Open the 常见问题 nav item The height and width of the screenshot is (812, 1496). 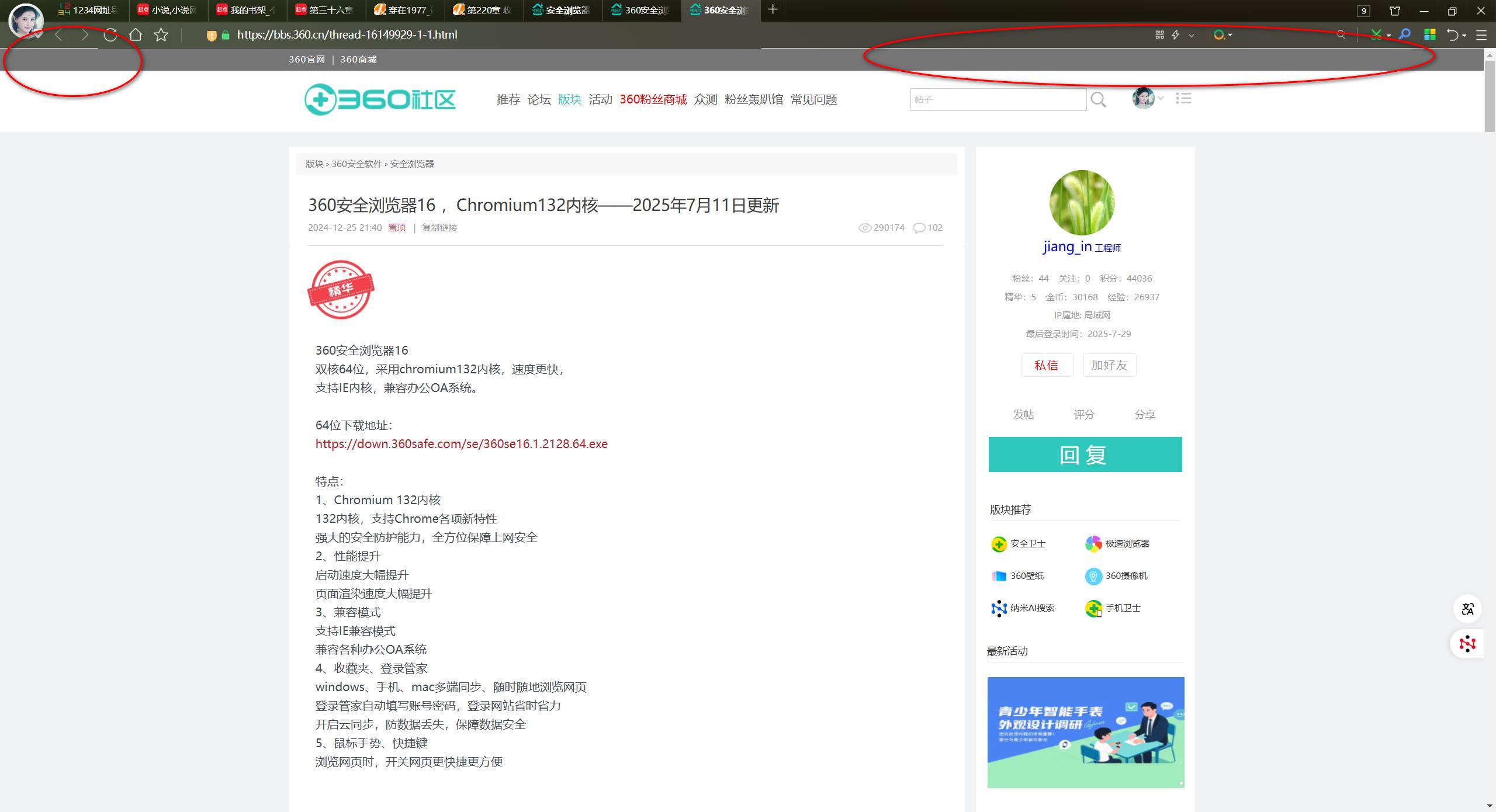pos(814,99)
